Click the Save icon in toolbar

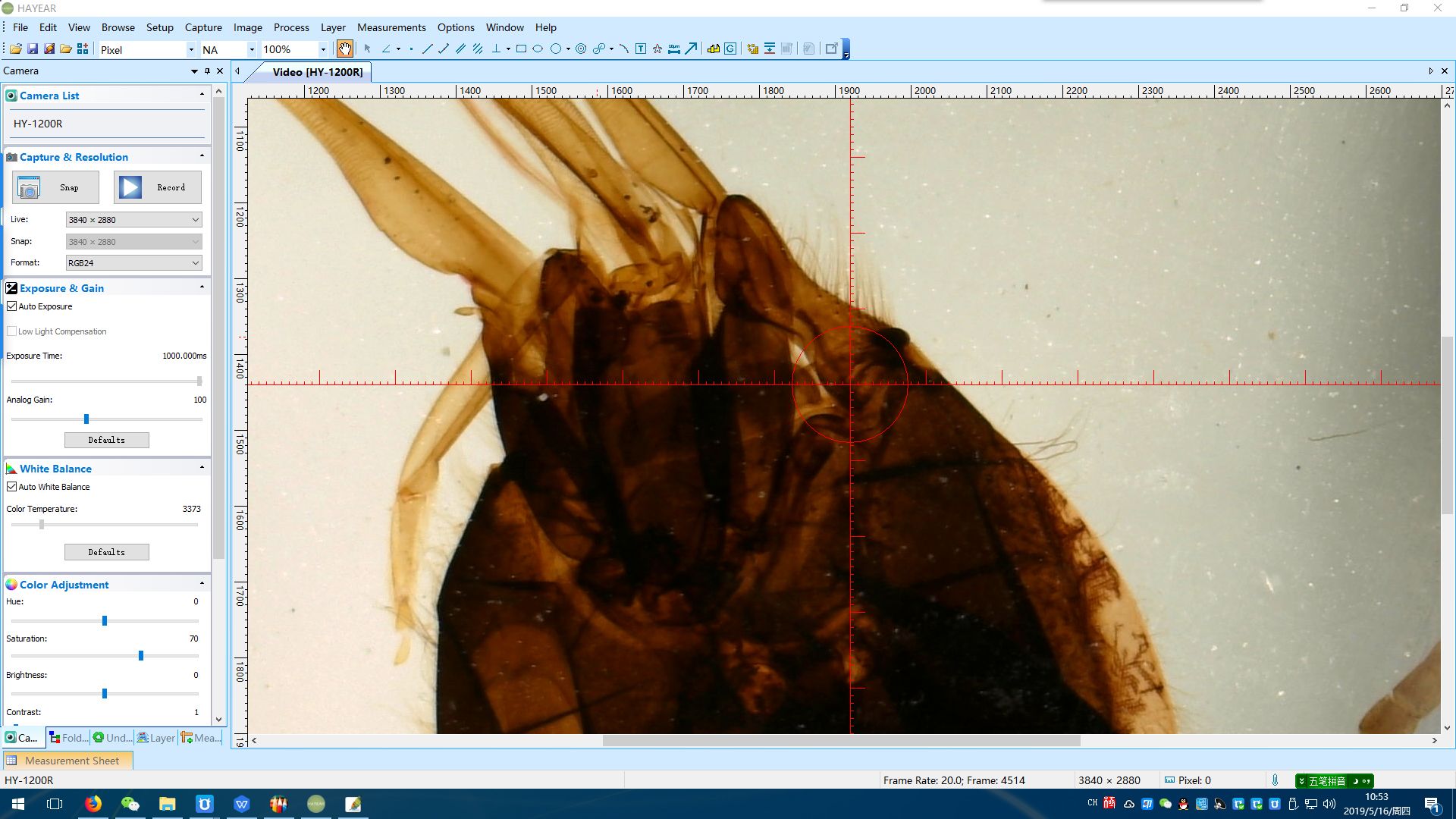pos(33,49)
